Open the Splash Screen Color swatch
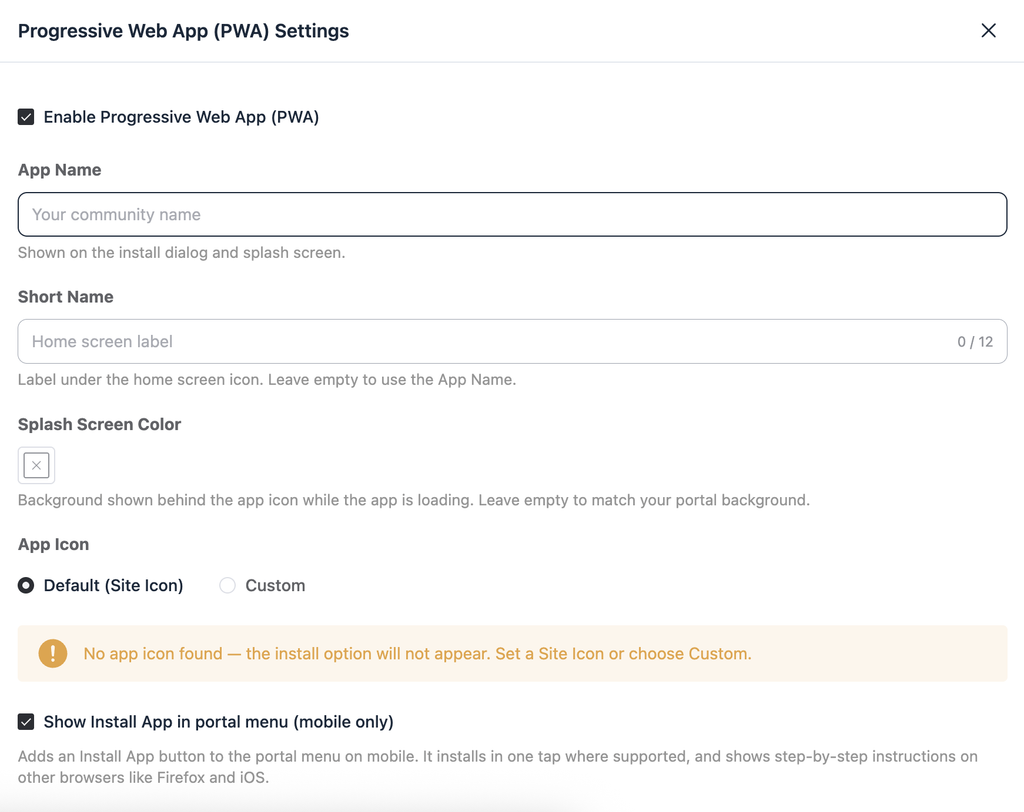 tap(37, 465)
